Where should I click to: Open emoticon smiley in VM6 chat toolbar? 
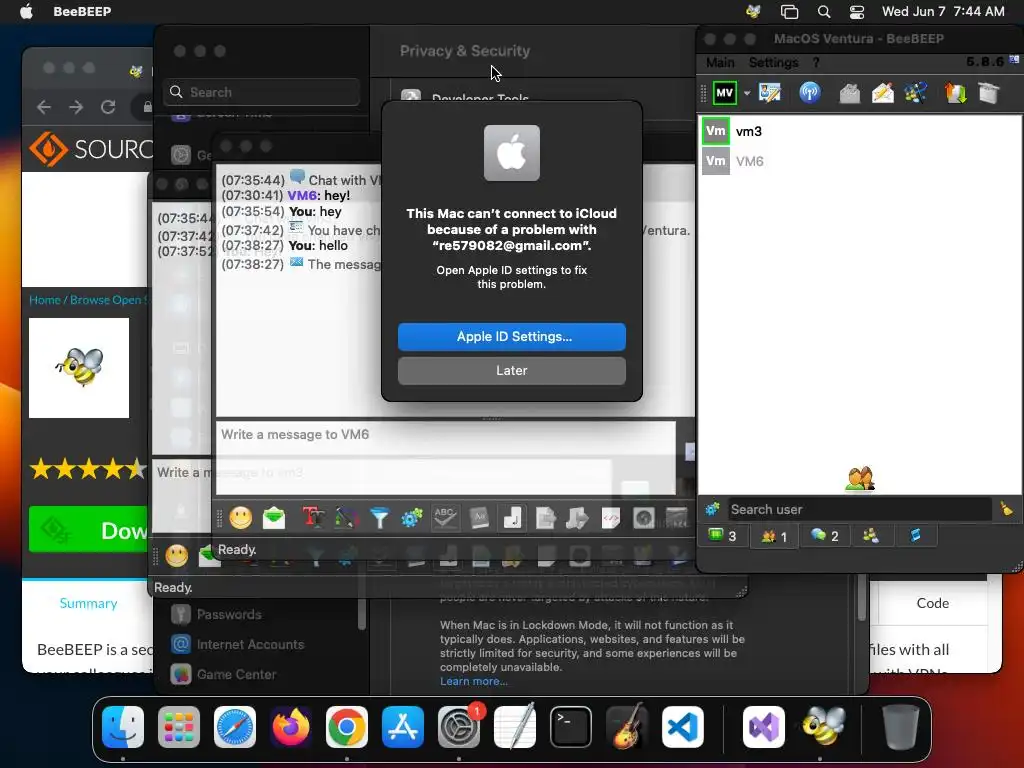tap(240, 519)
